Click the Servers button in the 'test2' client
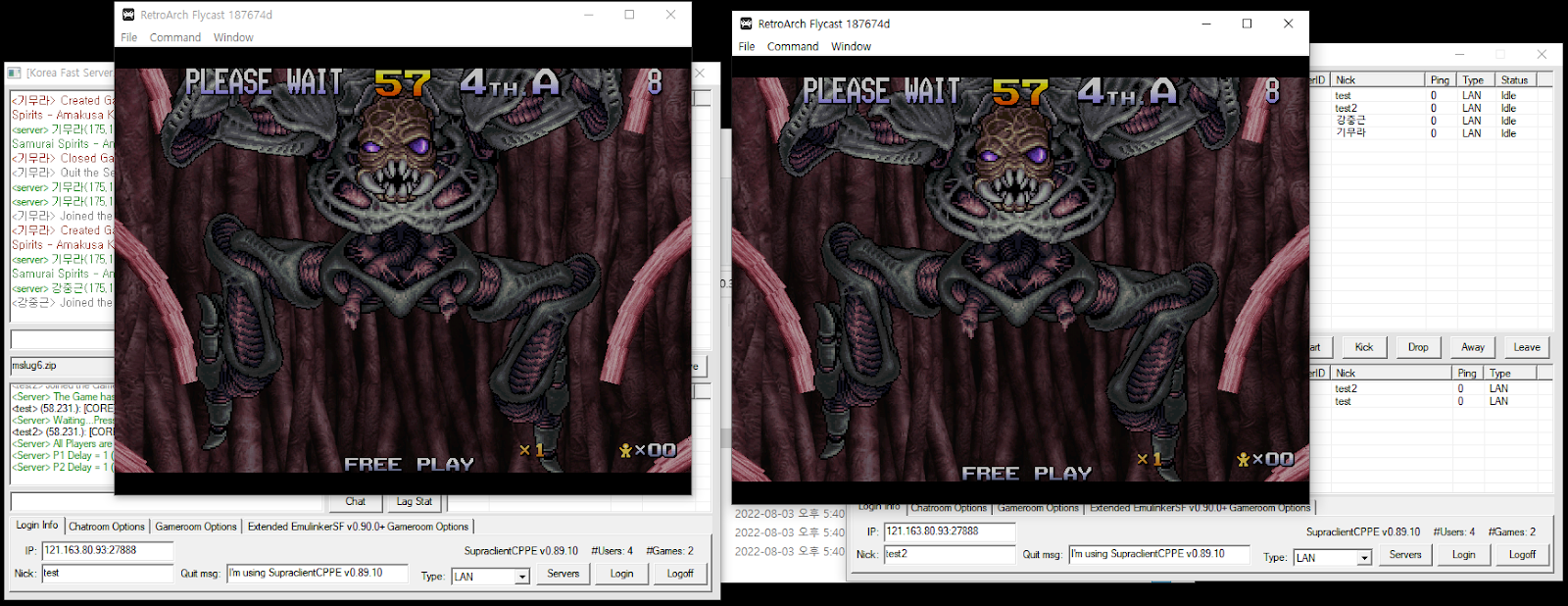The image size is (1568, 606). click(x=1405, y=555)
